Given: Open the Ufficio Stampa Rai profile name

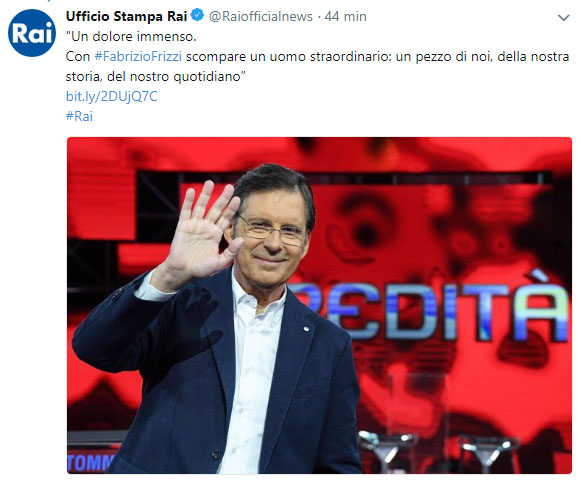Looking at the screenshot, I should coord(126,16).
